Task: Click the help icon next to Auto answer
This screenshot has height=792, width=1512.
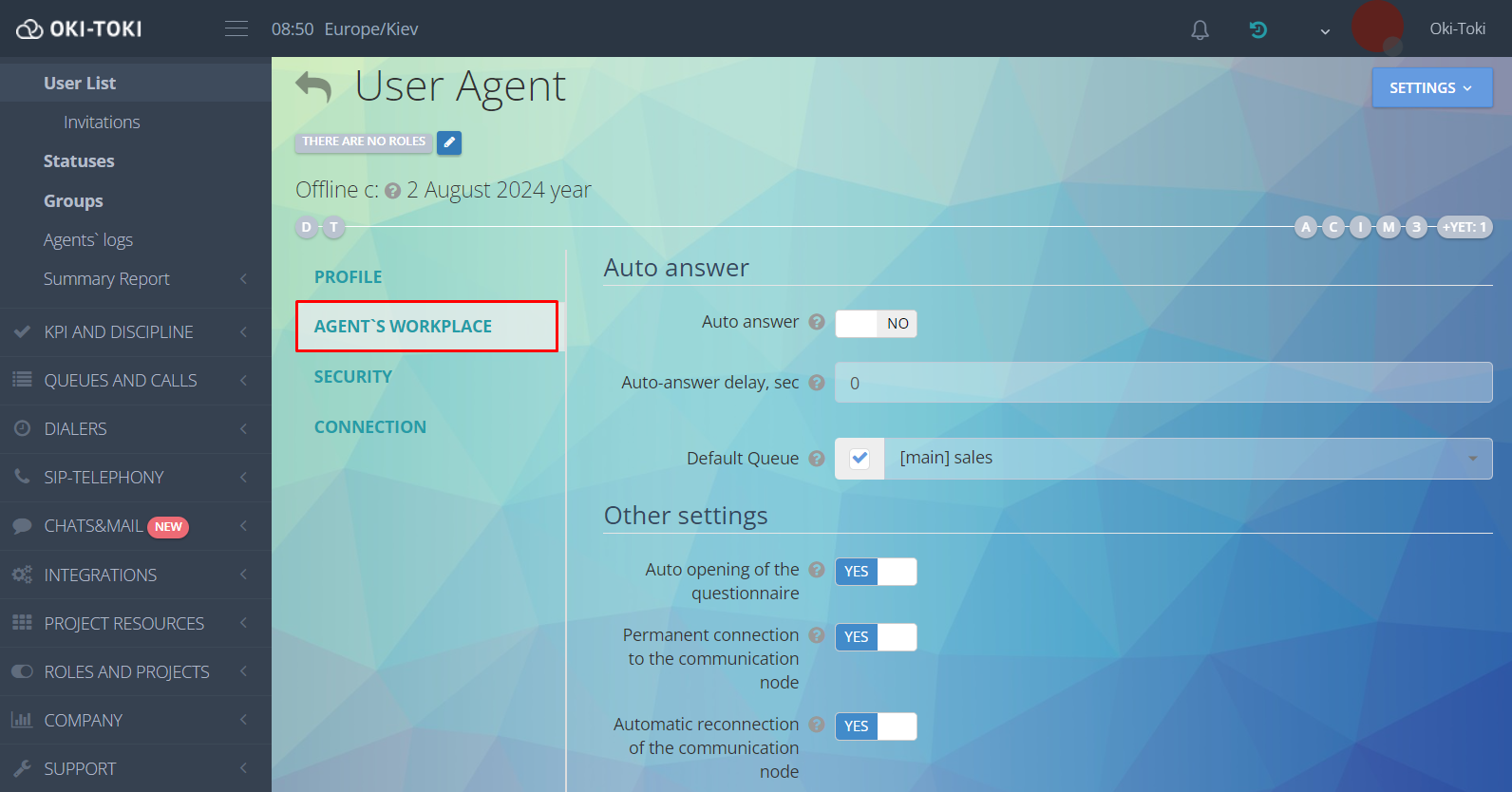Action: 816,322
